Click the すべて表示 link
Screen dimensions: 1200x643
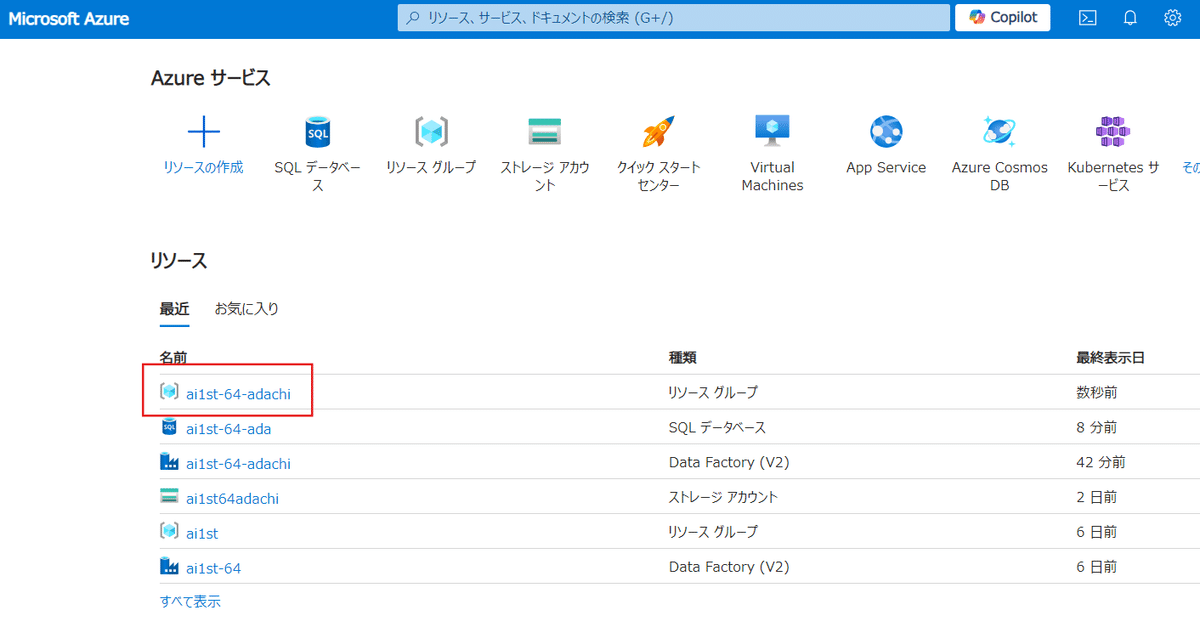[190, 602]
